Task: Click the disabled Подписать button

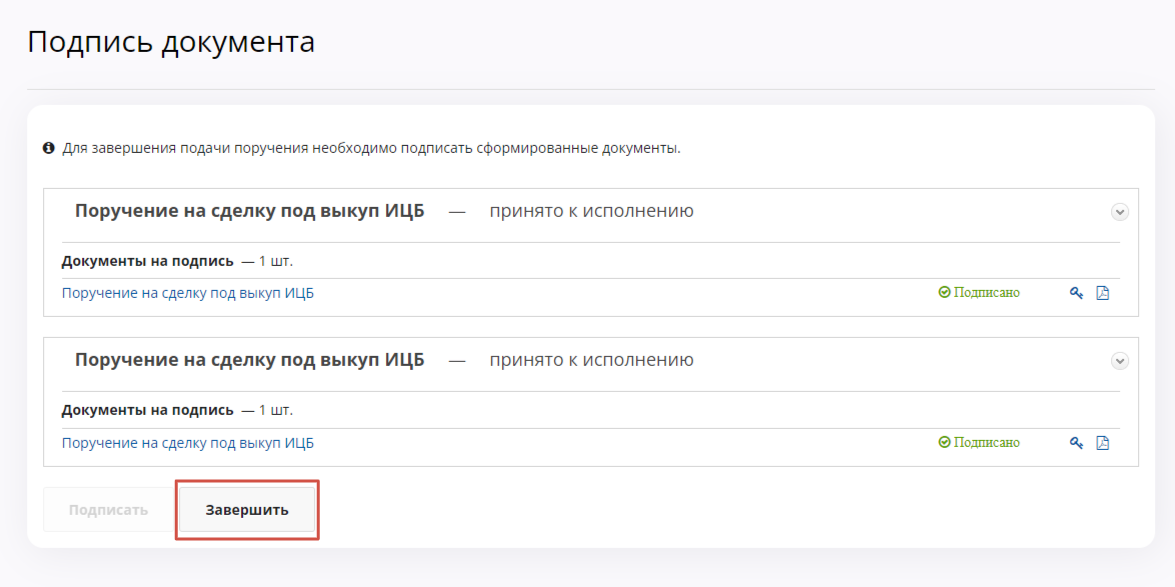Action: pos(108,510)
